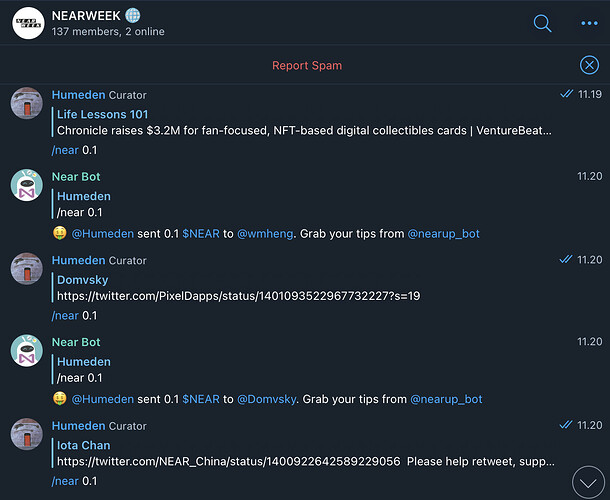Open the first @nearup_bot mention

coord(443,234)
